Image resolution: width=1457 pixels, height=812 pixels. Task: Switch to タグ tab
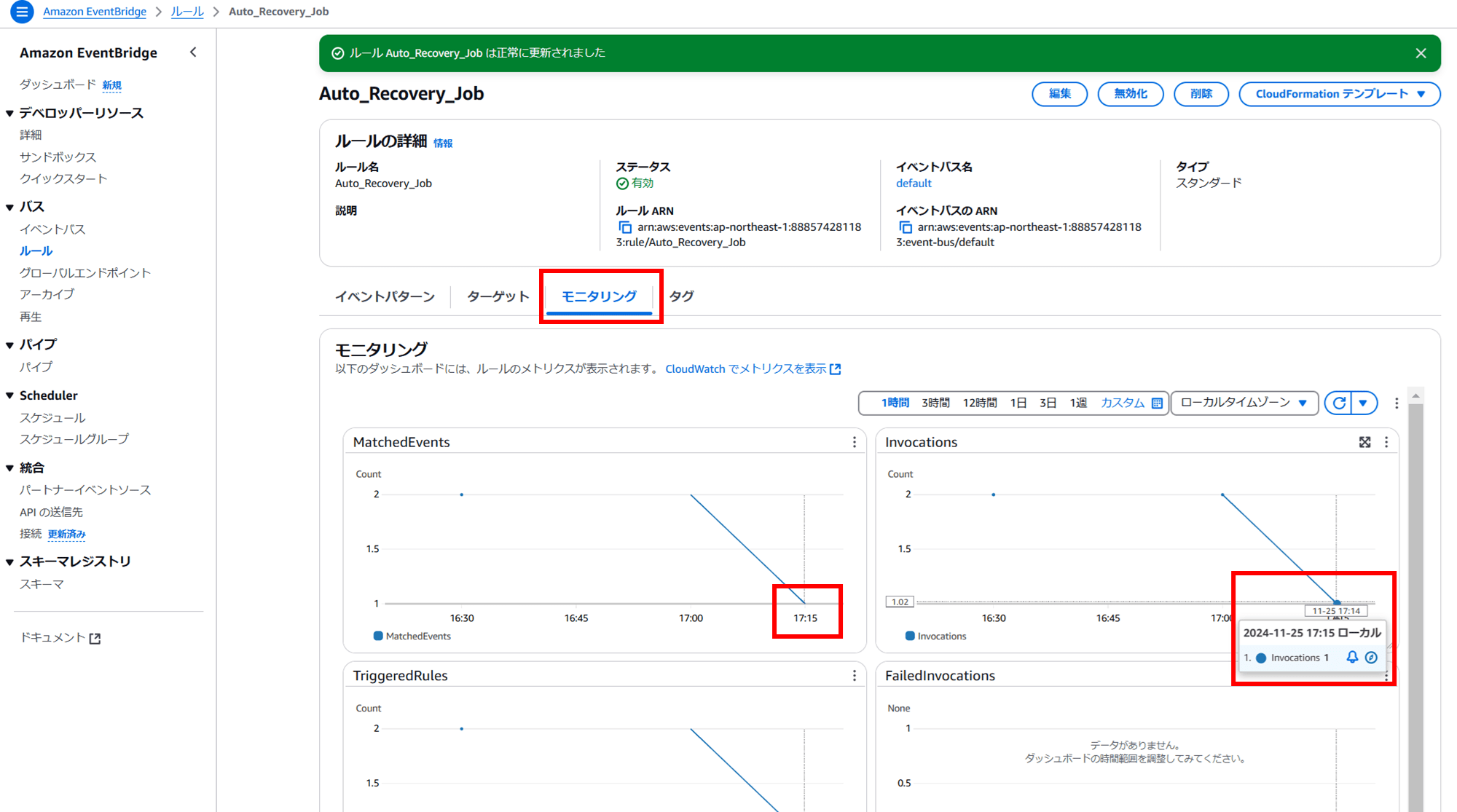click(x=681, y=296)
